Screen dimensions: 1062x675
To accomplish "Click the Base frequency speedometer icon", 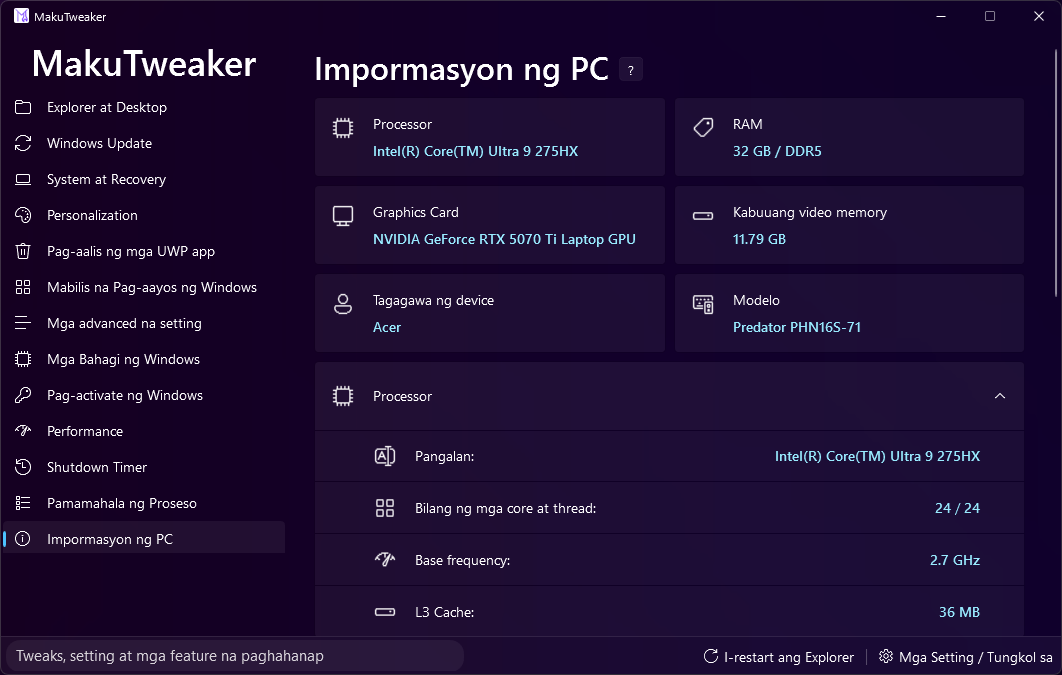I will [385, 559].
